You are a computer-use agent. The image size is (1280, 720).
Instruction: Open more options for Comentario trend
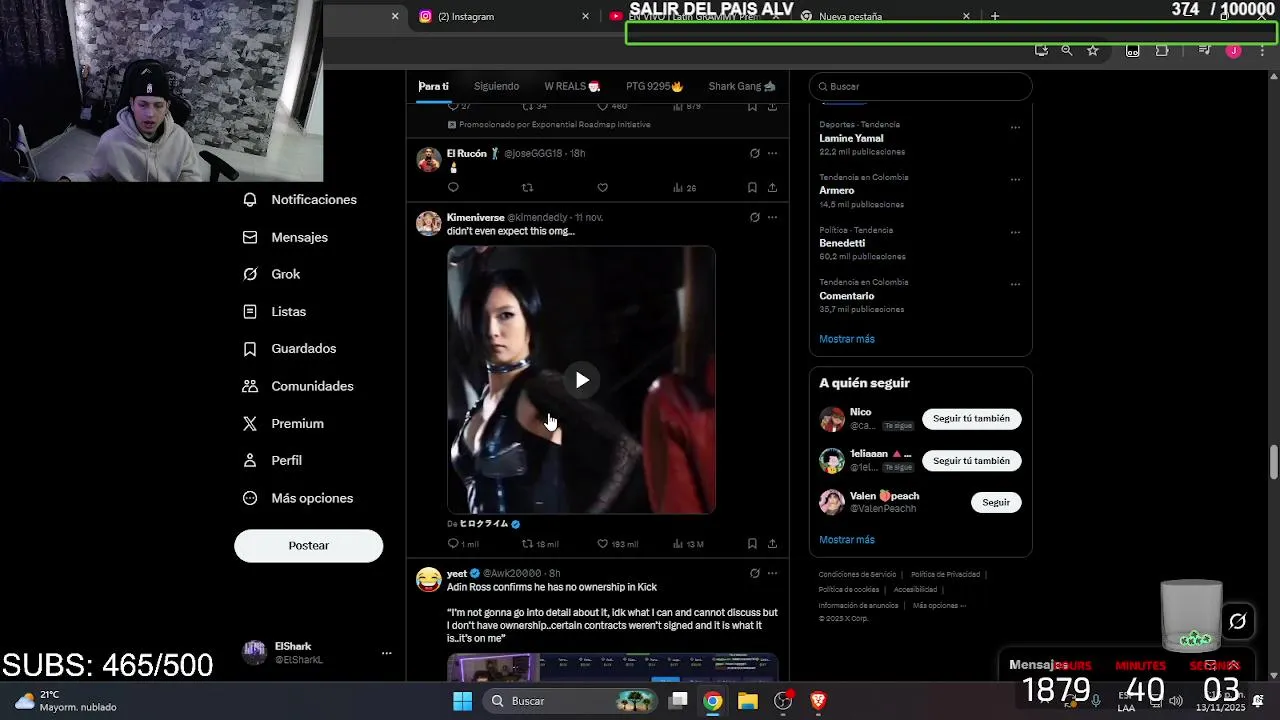click(1015, 284)
